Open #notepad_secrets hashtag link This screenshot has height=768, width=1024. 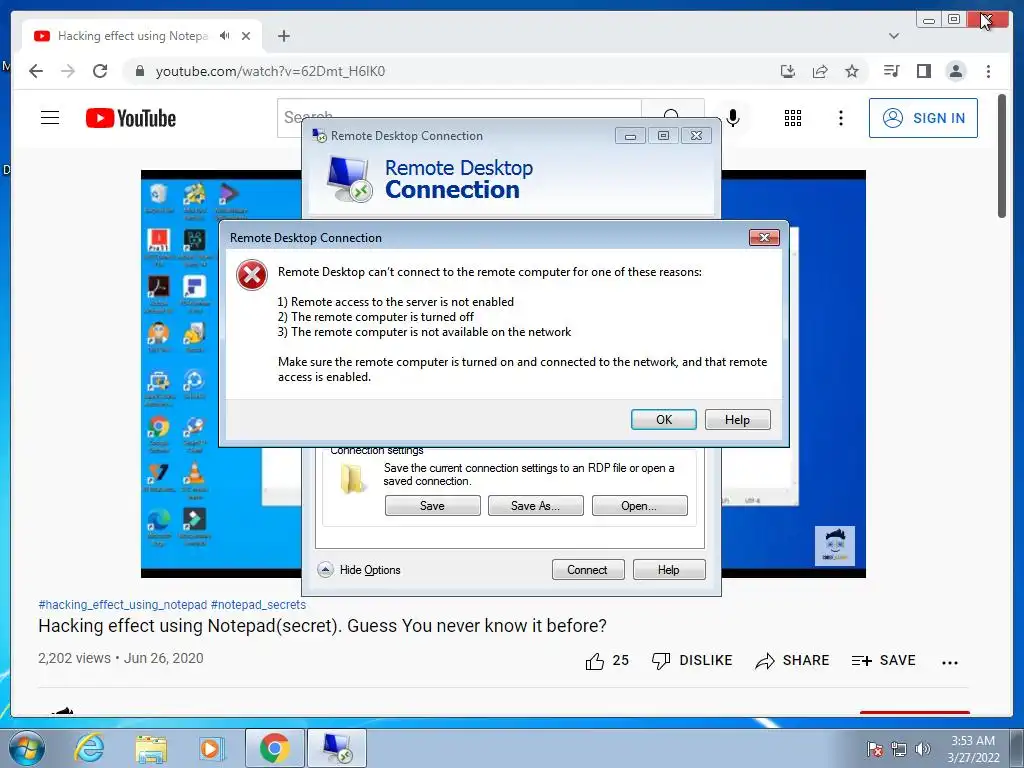coord(258,605)
